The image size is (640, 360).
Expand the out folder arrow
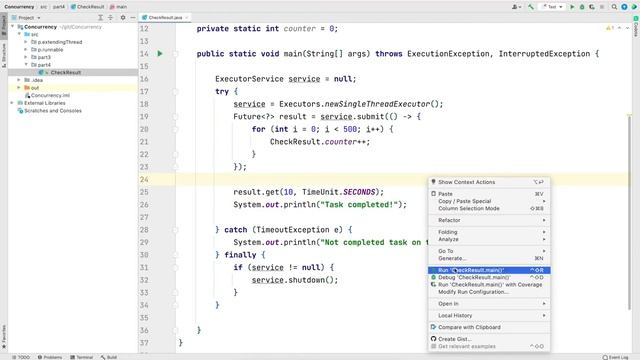point(19,88)
